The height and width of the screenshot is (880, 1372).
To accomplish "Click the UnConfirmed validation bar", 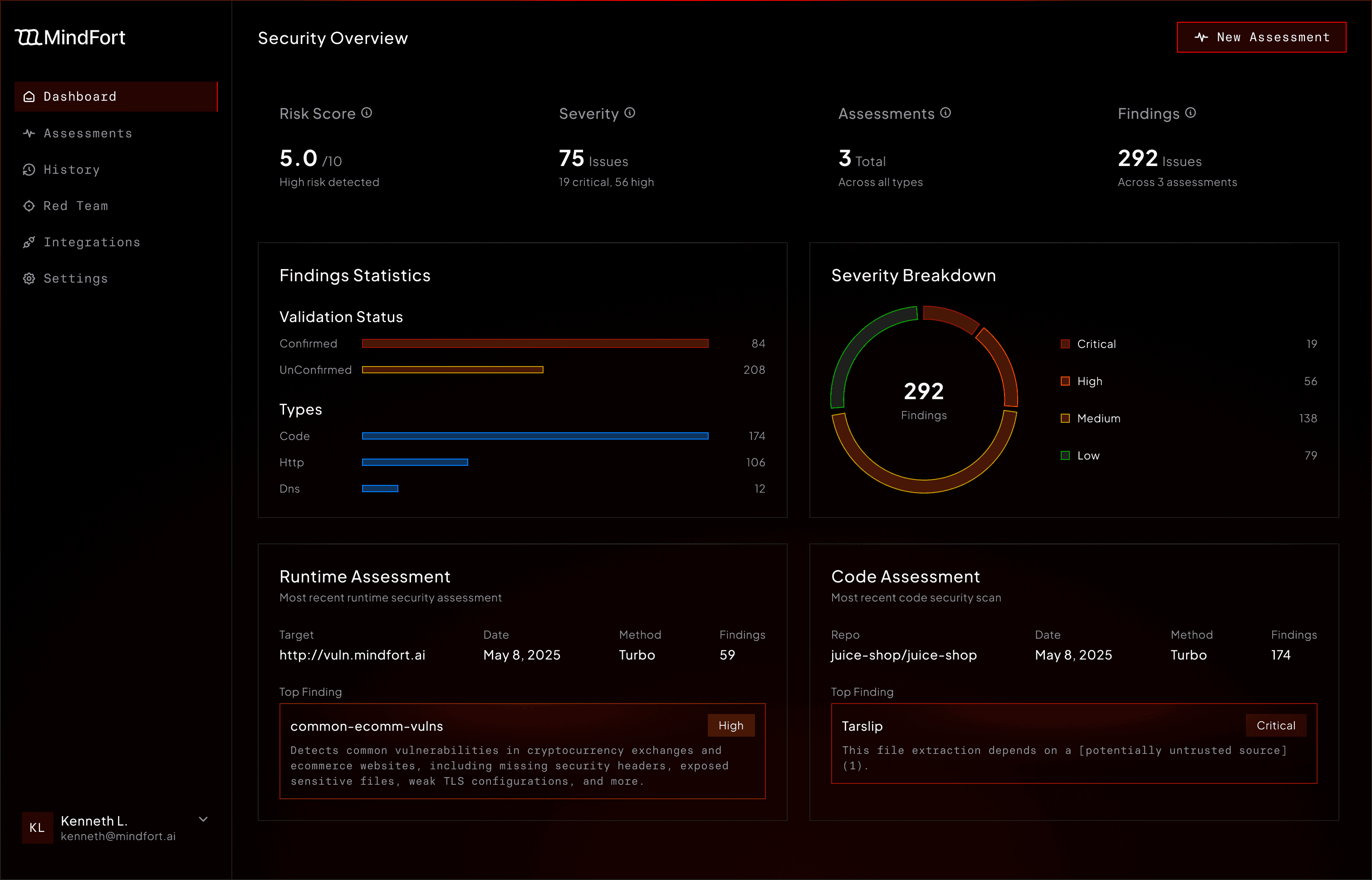I will click(453, 370).
